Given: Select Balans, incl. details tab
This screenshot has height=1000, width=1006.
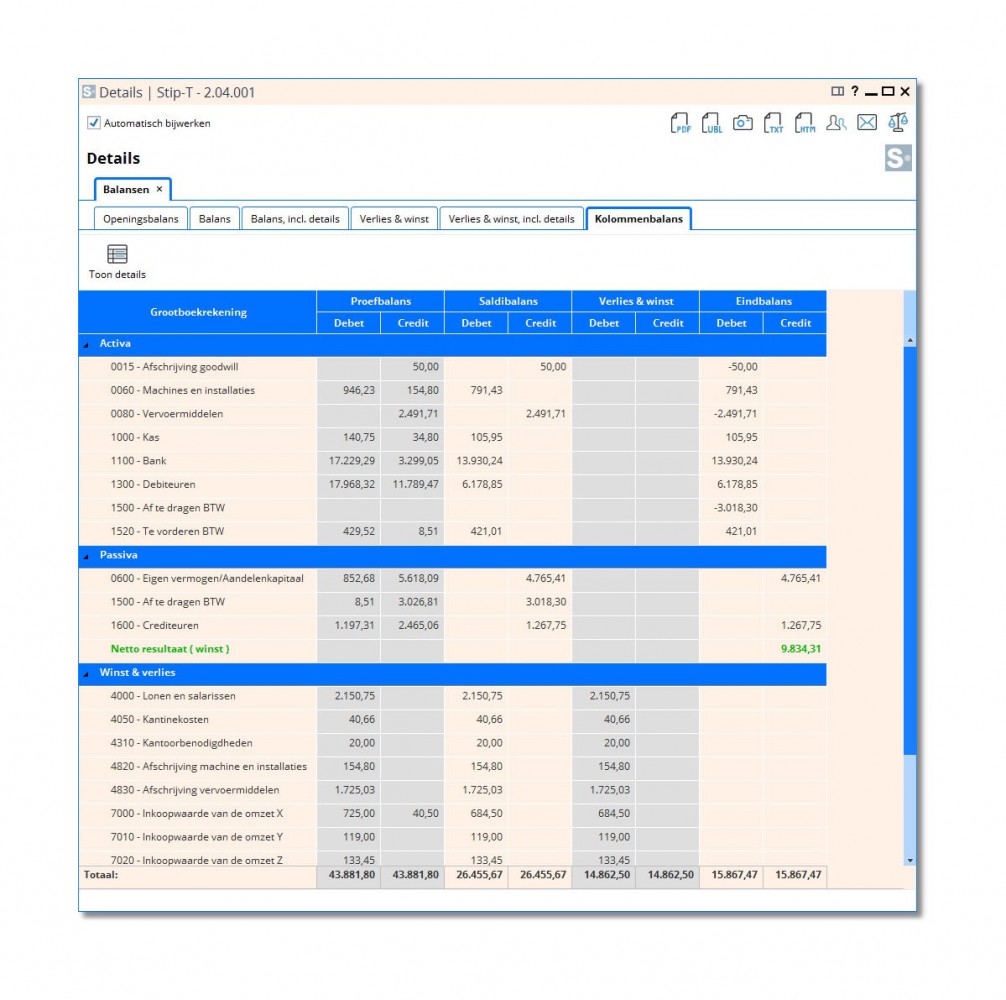Looking at the screenshot, I should [x=294, y=219].
